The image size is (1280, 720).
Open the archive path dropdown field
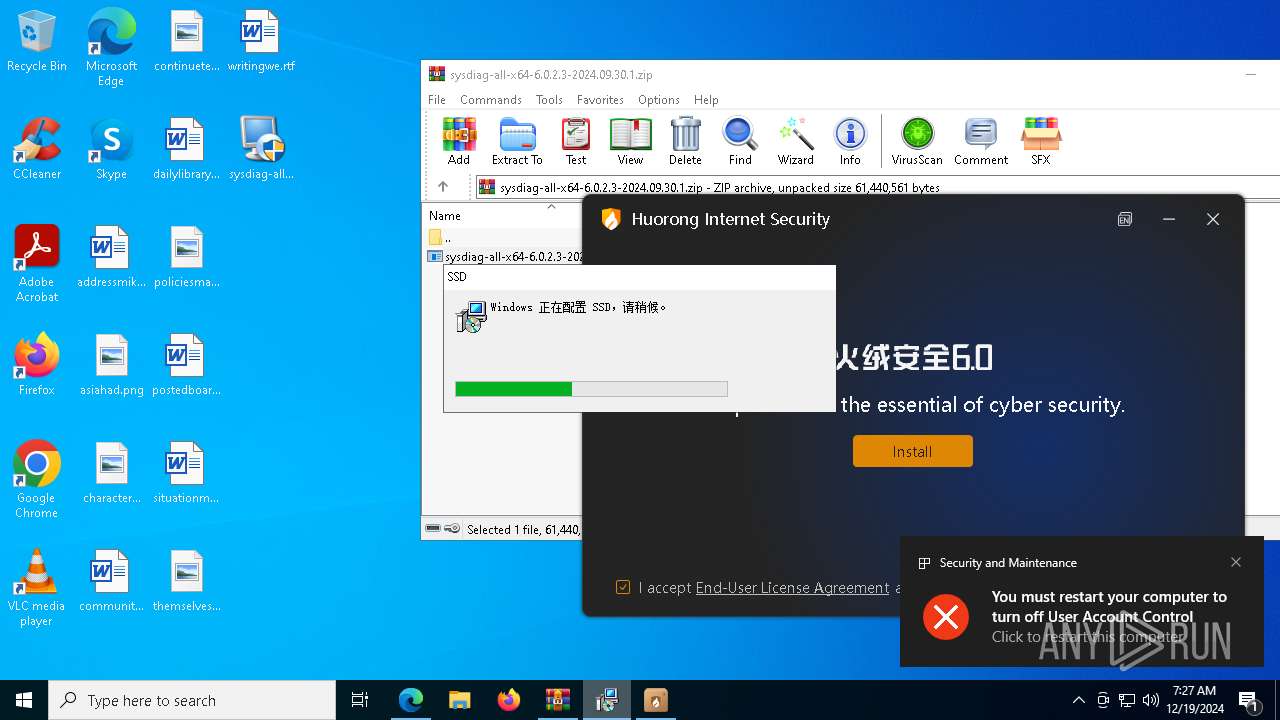pos(878,187)
